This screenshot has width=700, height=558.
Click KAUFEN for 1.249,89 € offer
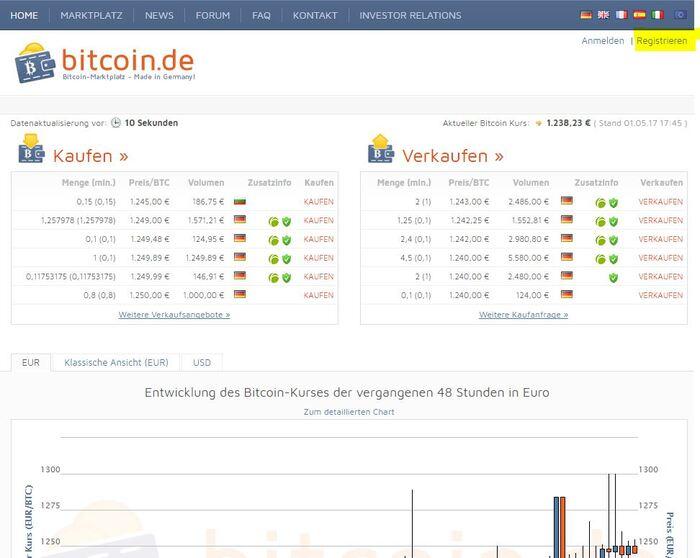point(319,258)
